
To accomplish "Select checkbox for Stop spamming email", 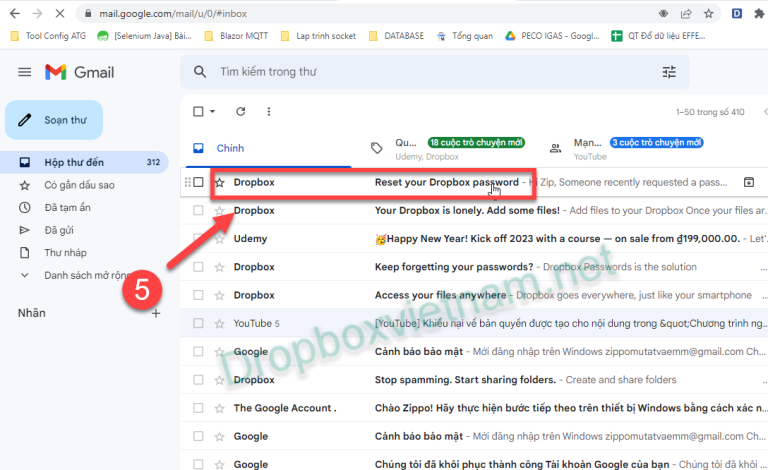I will (x=198, y=380).
